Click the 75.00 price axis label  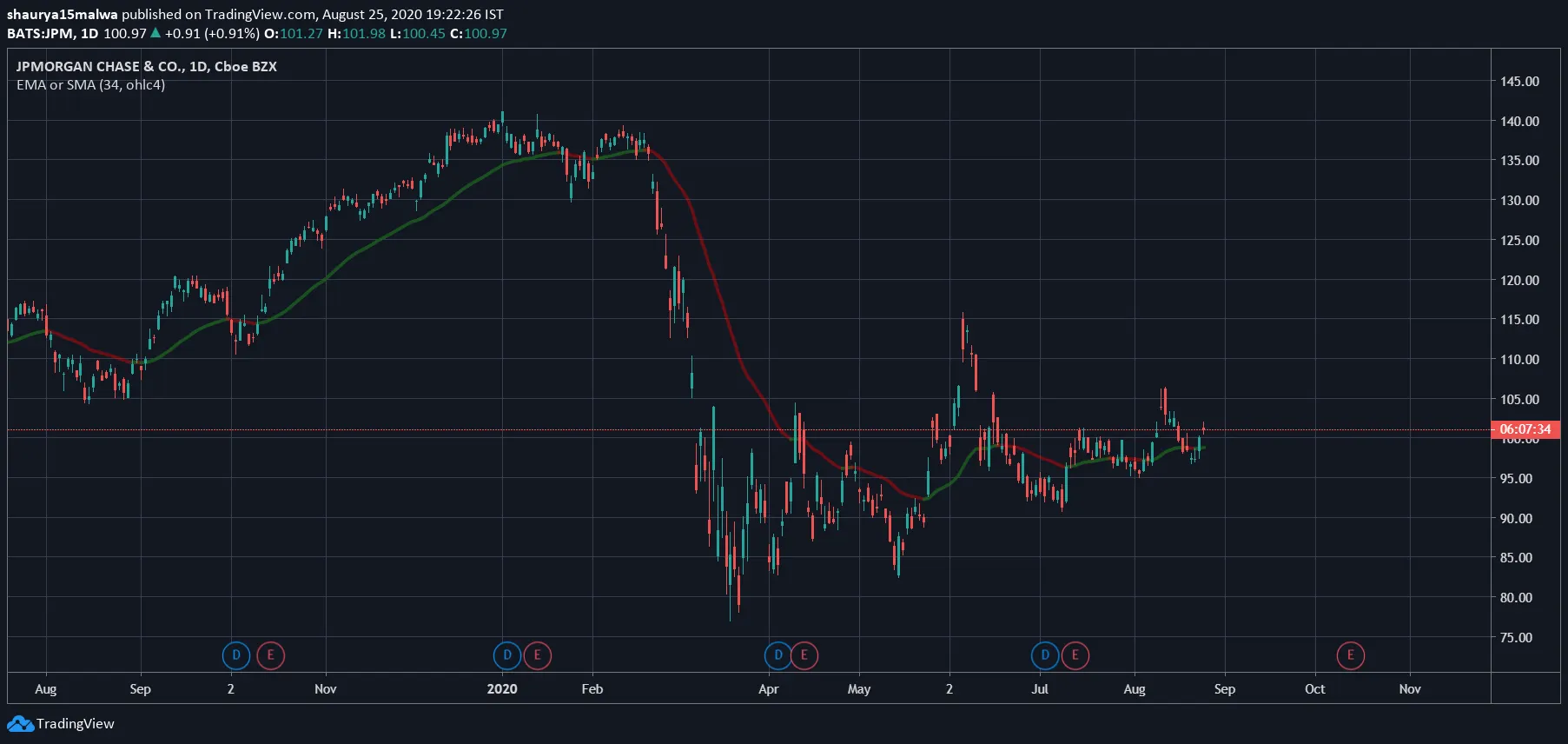[1516, 637]
